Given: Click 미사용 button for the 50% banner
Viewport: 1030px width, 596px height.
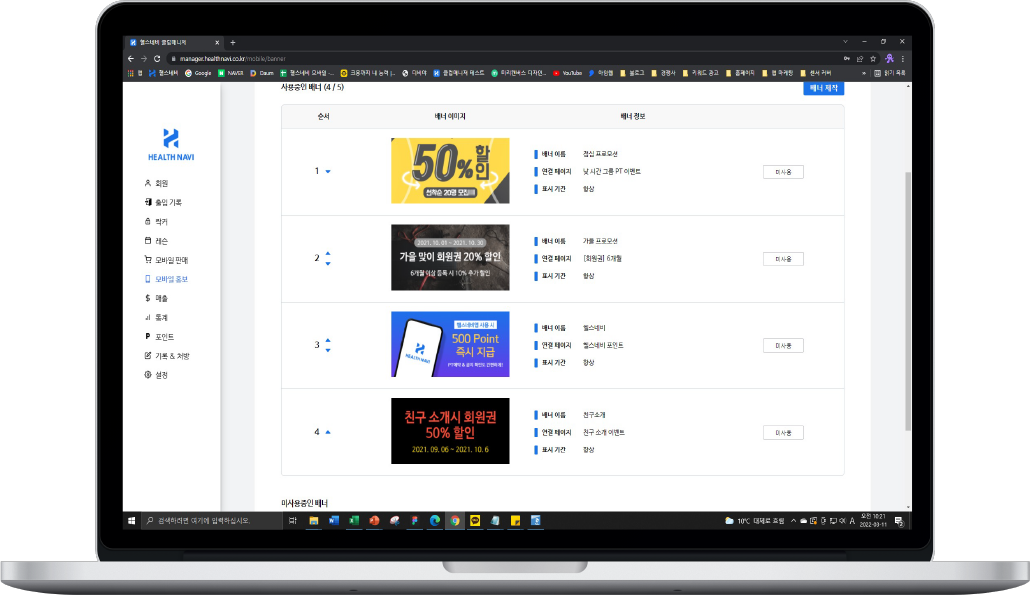Looking at the screenshot, I should 783,172.
